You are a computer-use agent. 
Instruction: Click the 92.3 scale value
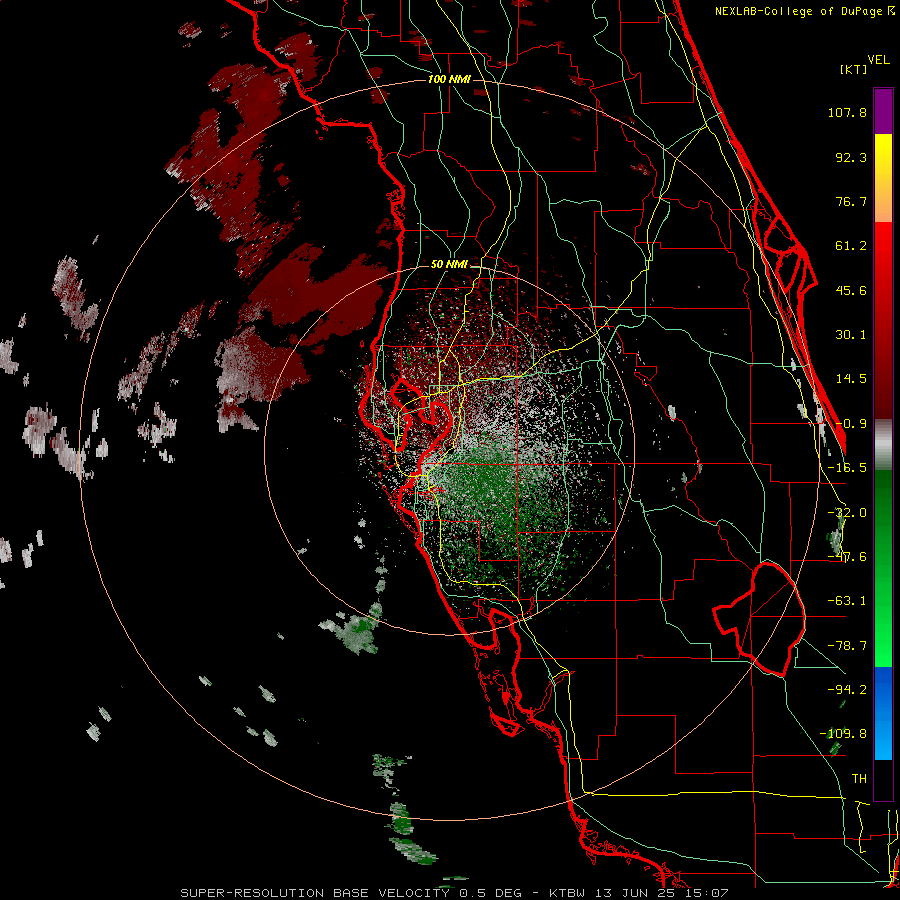(x=851, y=157)
